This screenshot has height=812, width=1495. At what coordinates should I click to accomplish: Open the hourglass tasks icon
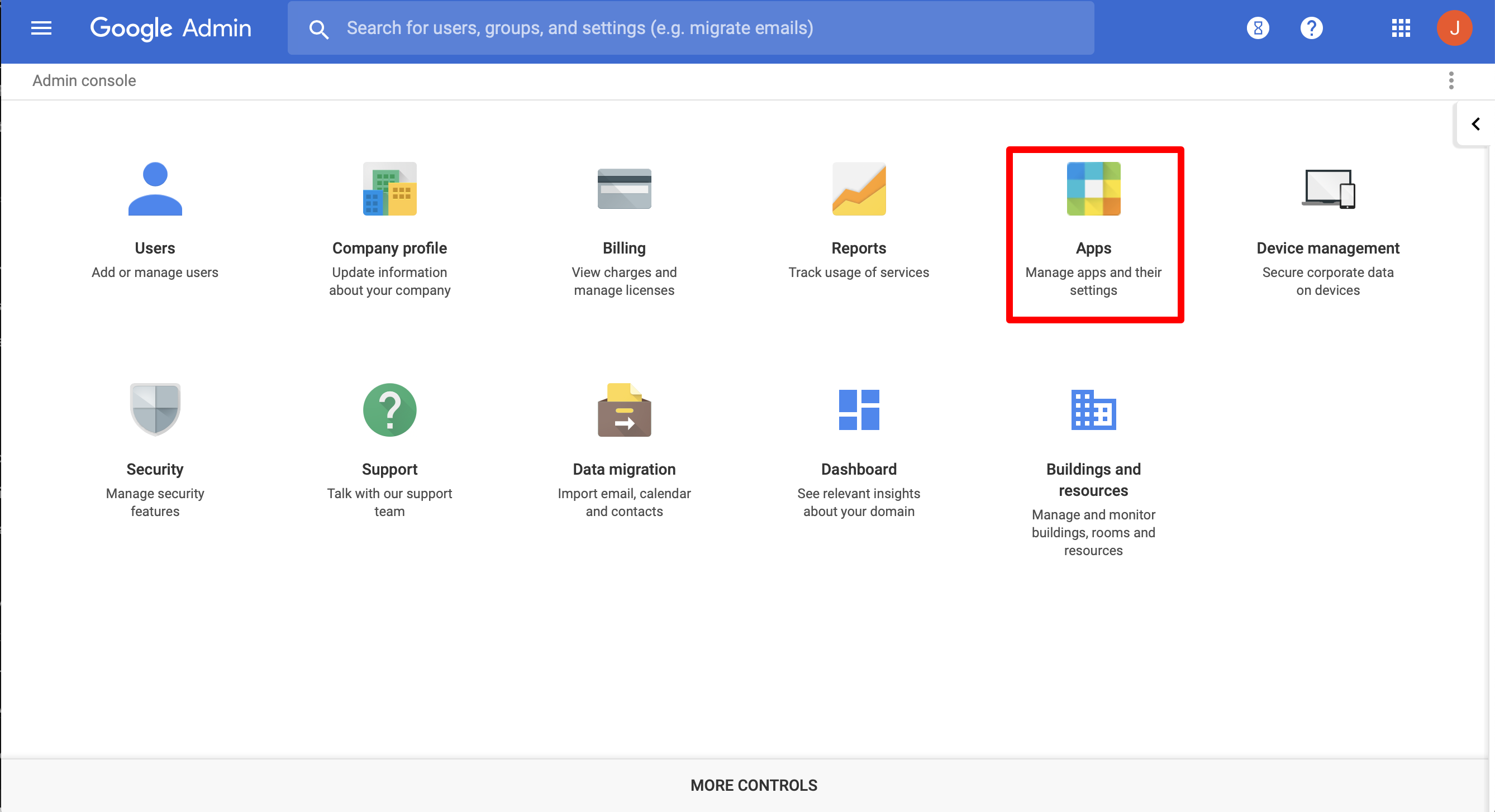[x=1258, y=28]
